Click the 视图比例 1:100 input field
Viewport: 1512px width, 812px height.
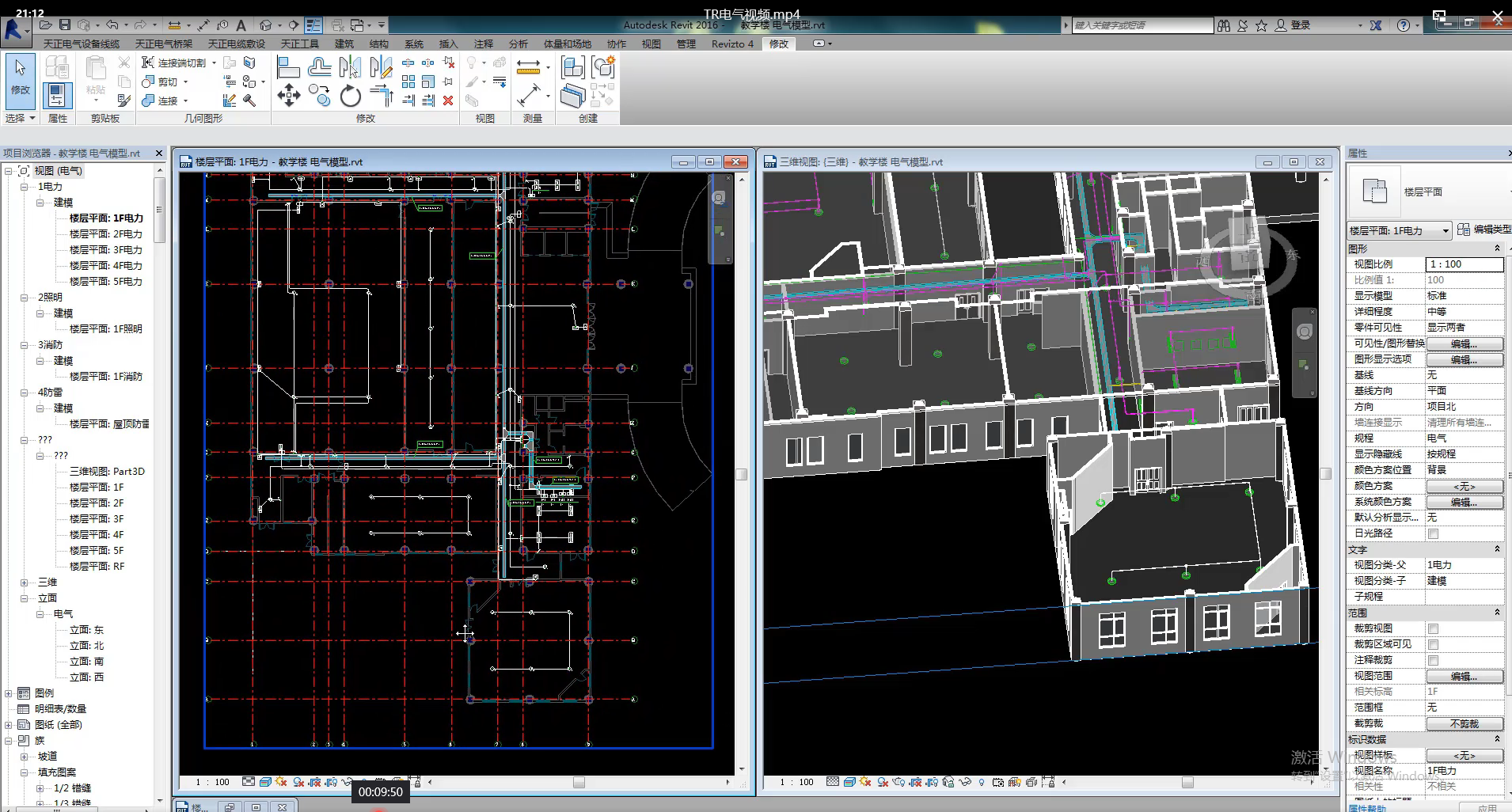pyautogui.click(x=1464, y=264)
